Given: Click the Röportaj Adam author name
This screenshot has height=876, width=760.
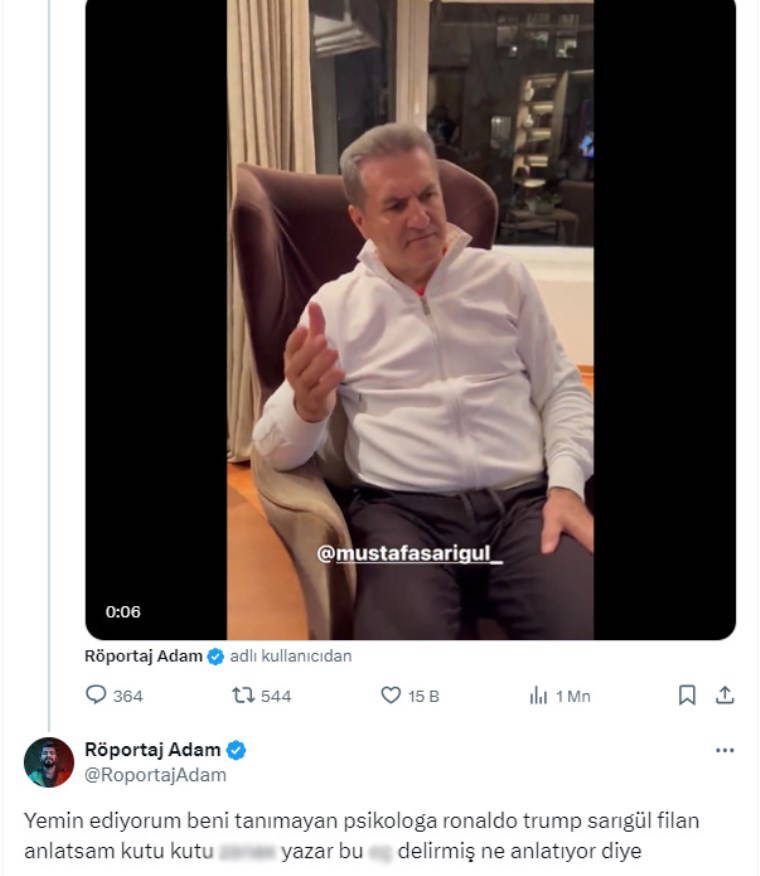Looking at the screenshot, I should point(152,750).
